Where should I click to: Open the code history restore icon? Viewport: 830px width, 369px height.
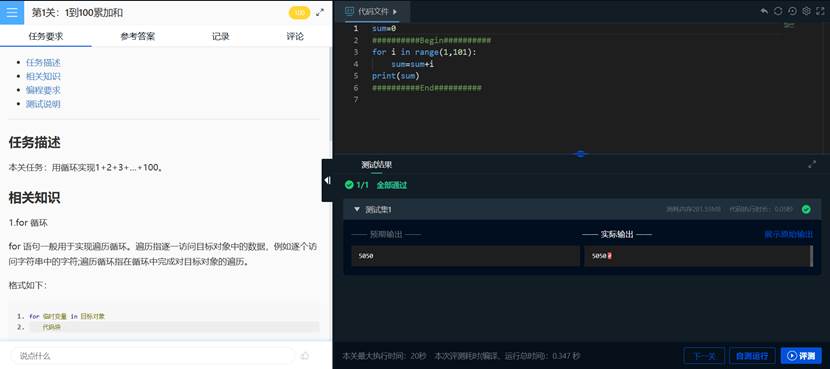[792, 11]
